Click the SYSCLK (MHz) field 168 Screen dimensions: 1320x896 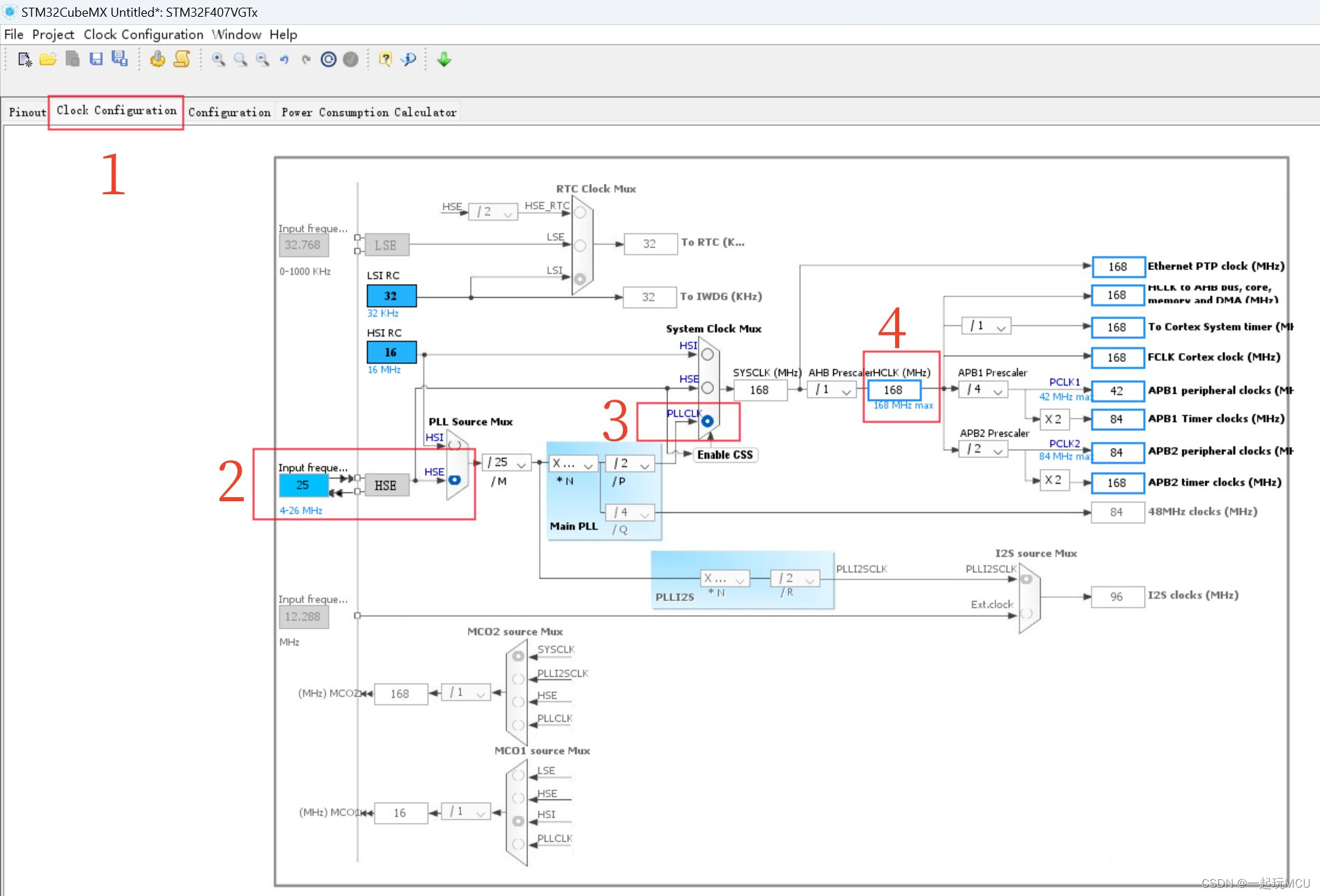pyautogui.click(x=759, y=390)
